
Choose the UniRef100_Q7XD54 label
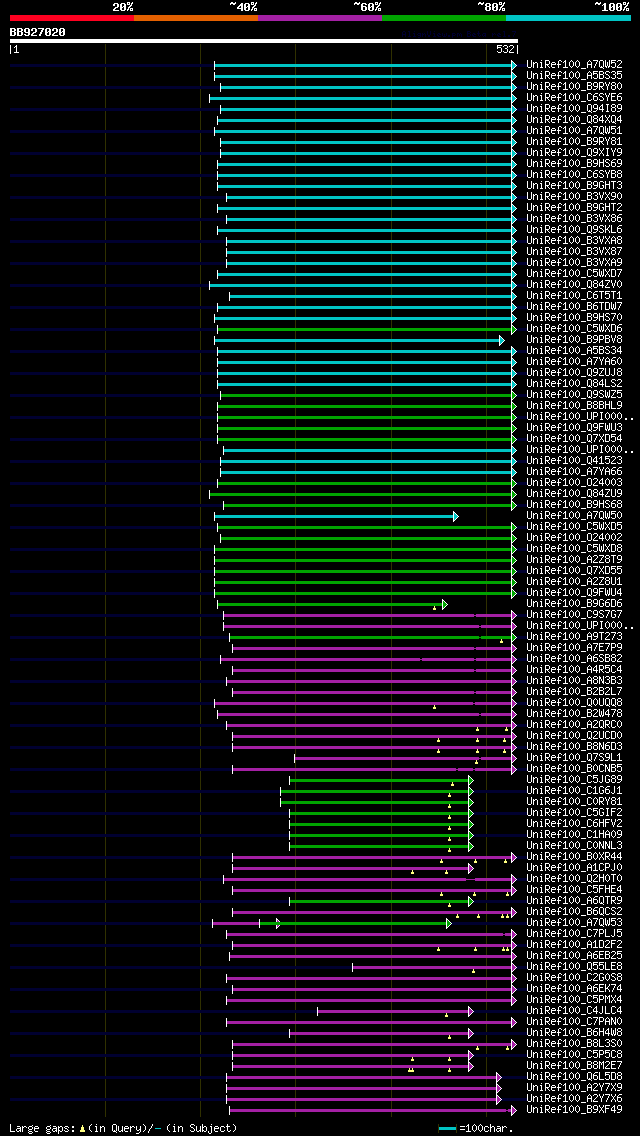(574, 438)
